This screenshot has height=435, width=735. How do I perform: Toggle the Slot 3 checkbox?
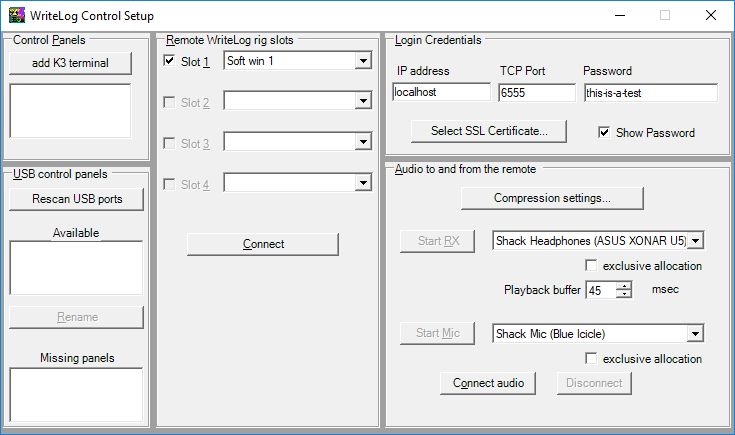169,142
